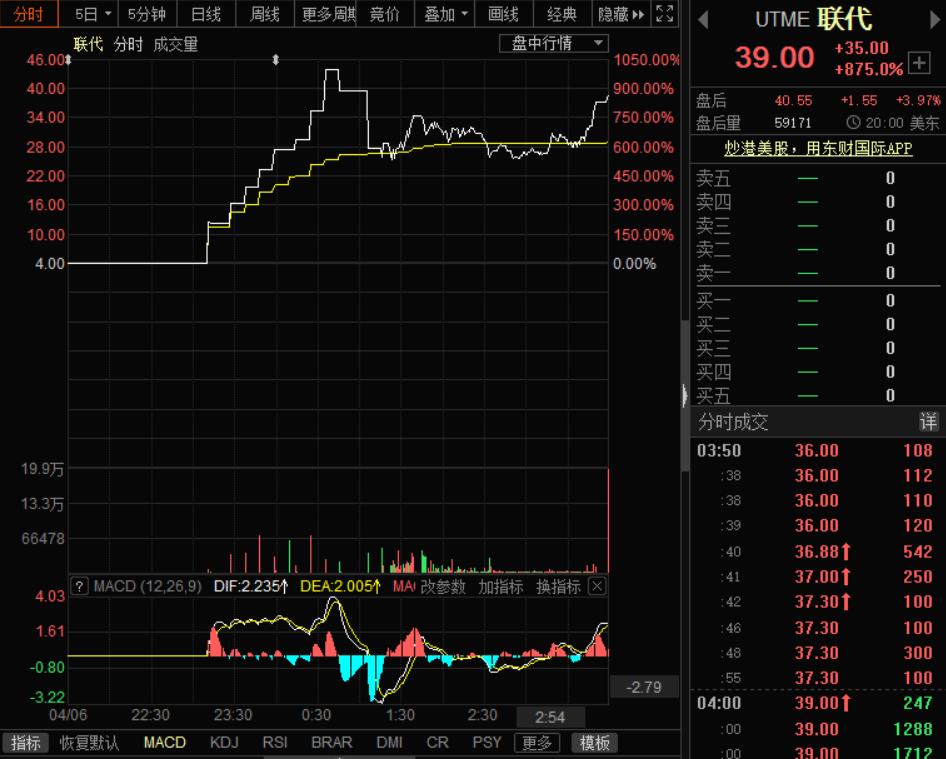Click after-hours price 40.55
Viewport: 946px width, 759px height.
tap(793, 101)
